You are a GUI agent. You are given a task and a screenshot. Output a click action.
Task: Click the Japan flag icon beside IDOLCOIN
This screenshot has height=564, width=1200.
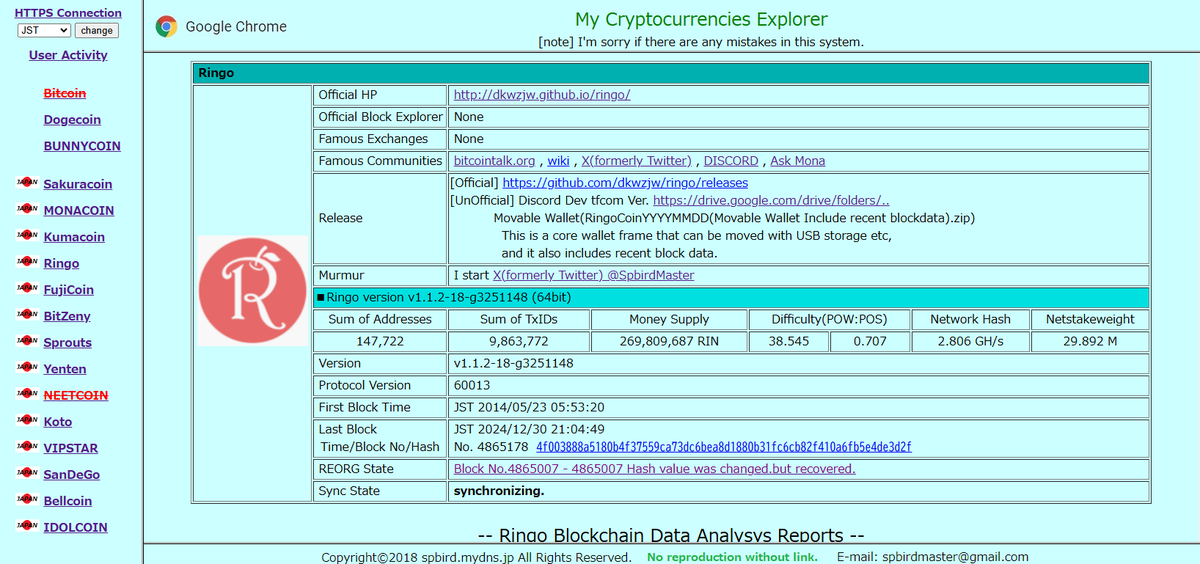tap(27, 526)
